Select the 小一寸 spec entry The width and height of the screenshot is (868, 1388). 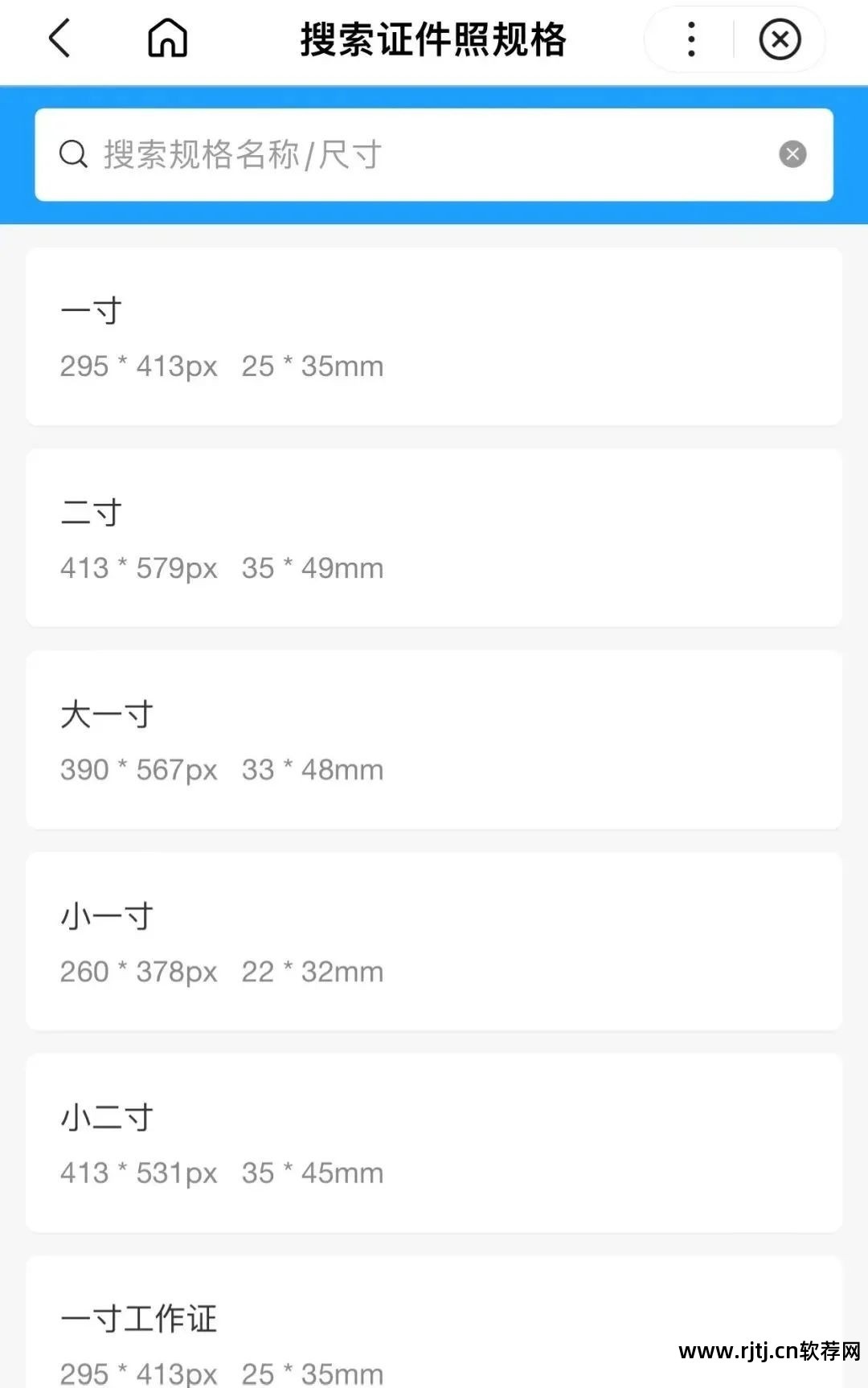pos(434,942)
